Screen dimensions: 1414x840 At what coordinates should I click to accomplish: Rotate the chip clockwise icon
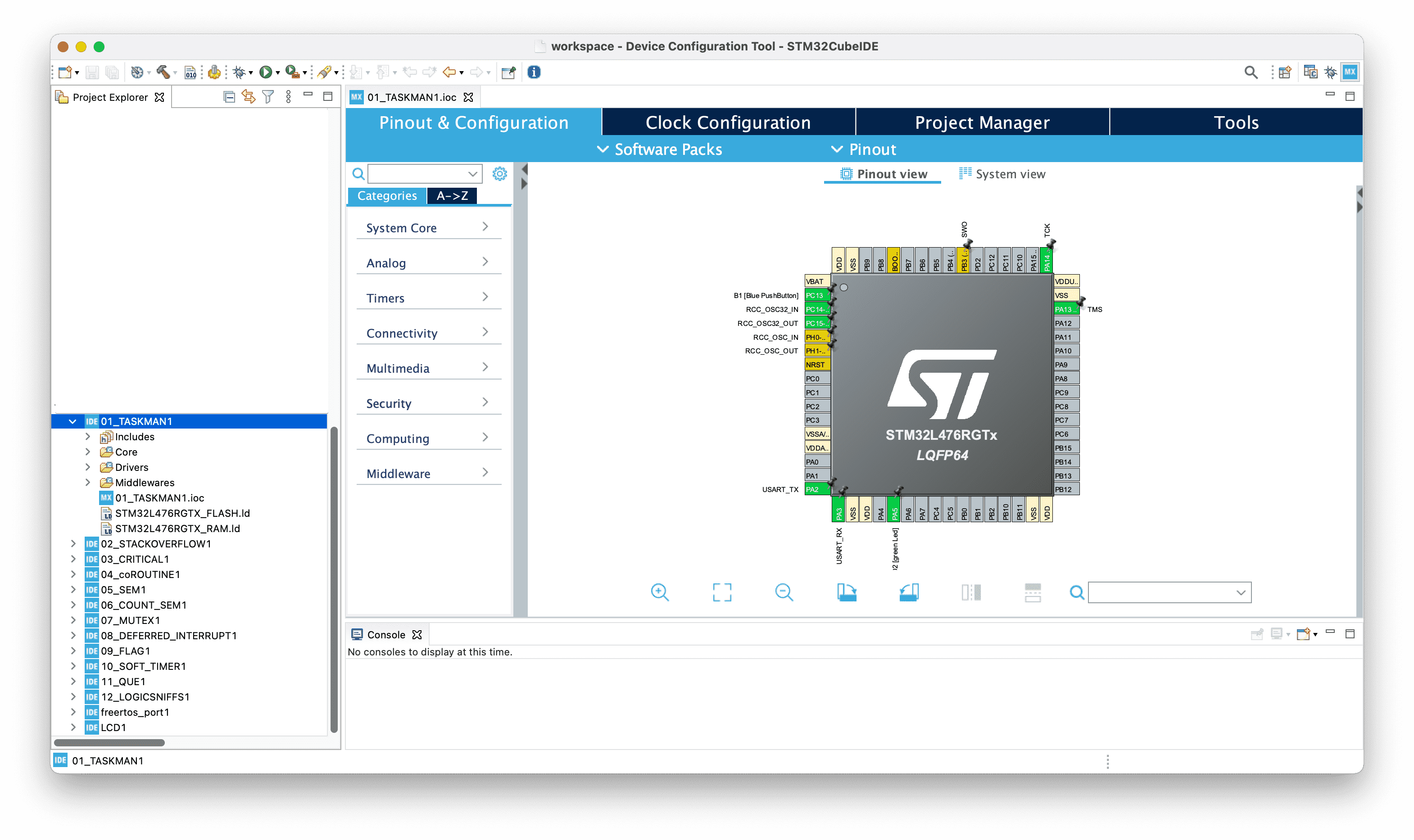pos(846,592)
